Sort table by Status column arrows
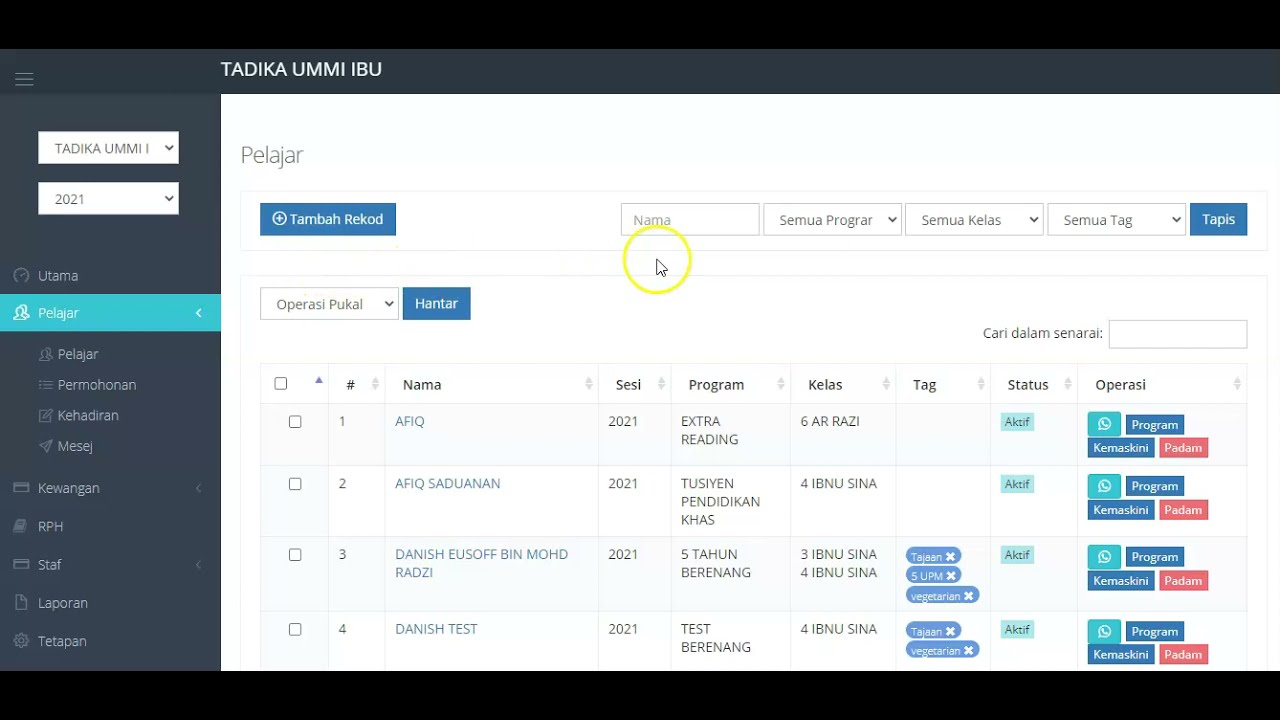The image size is (1280, 720). click(1067, 384)
